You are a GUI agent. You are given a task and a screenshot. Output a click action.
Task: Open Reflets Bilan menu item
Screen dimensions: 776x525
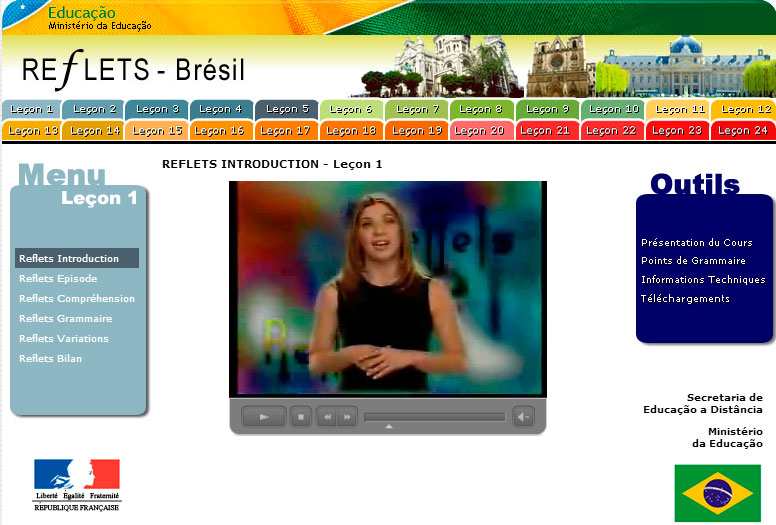coord(50,358)
